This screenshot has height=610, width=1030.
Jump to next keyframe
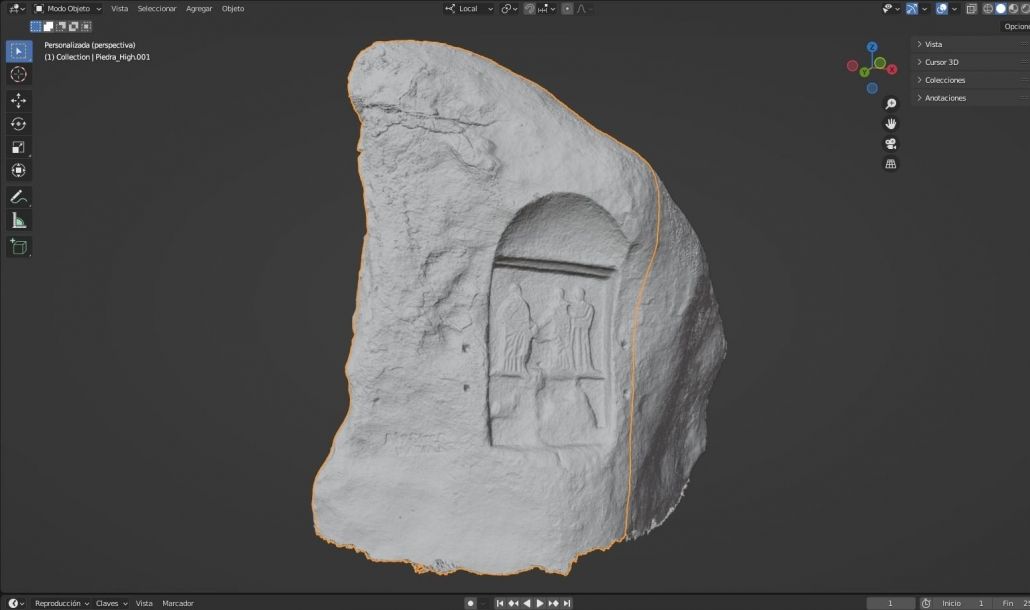(x=553, y=603)
